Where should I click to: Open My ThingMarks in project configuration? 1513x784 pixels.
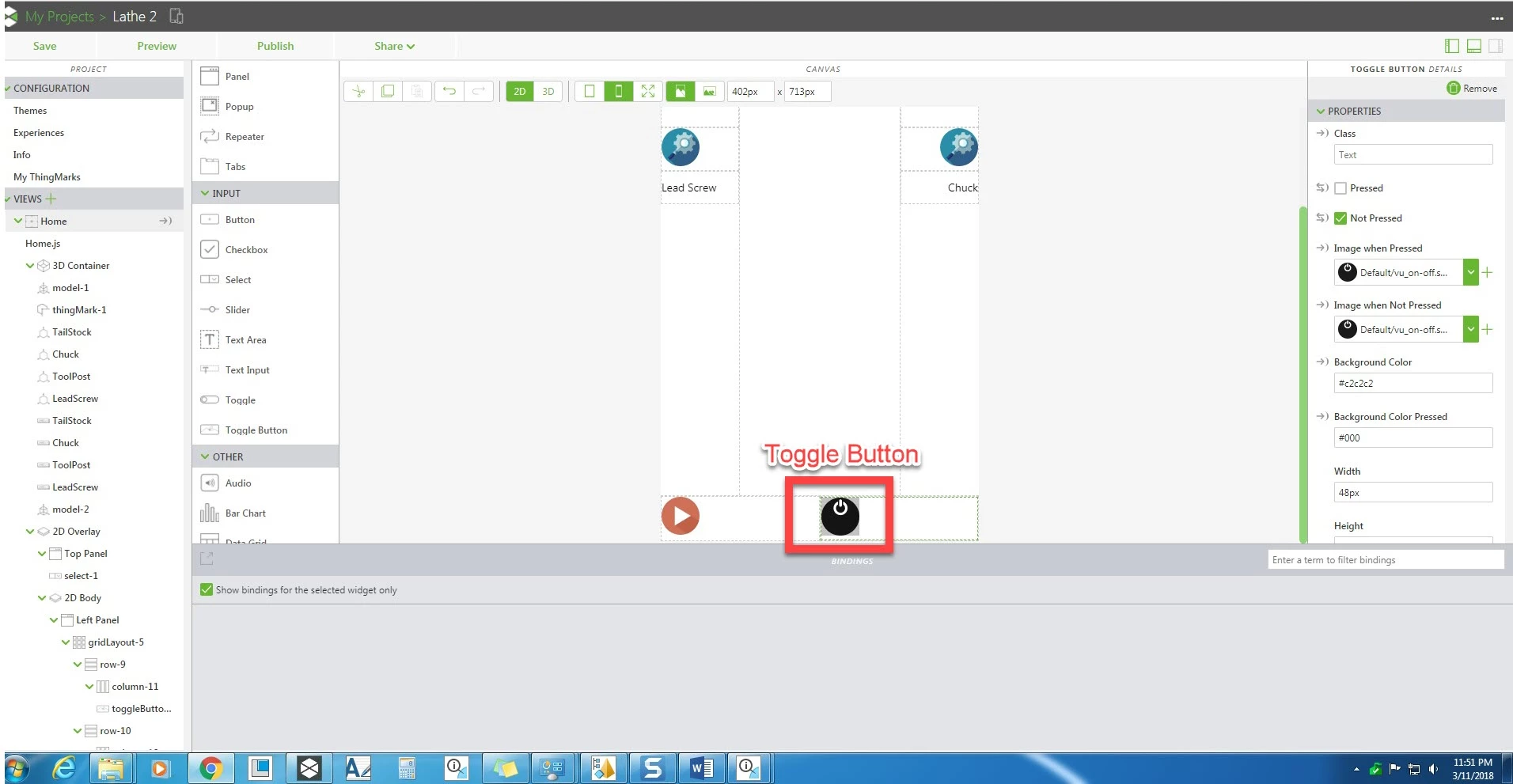click(47, 177)
